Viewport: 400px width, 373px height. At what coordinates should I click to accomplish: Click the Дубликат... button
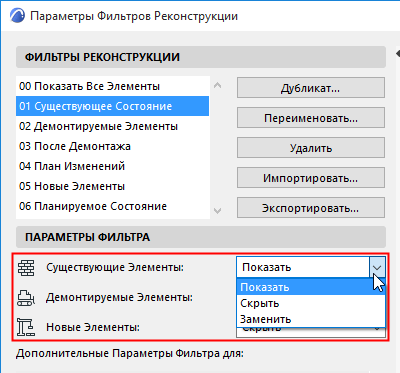[x=311, y=88]
